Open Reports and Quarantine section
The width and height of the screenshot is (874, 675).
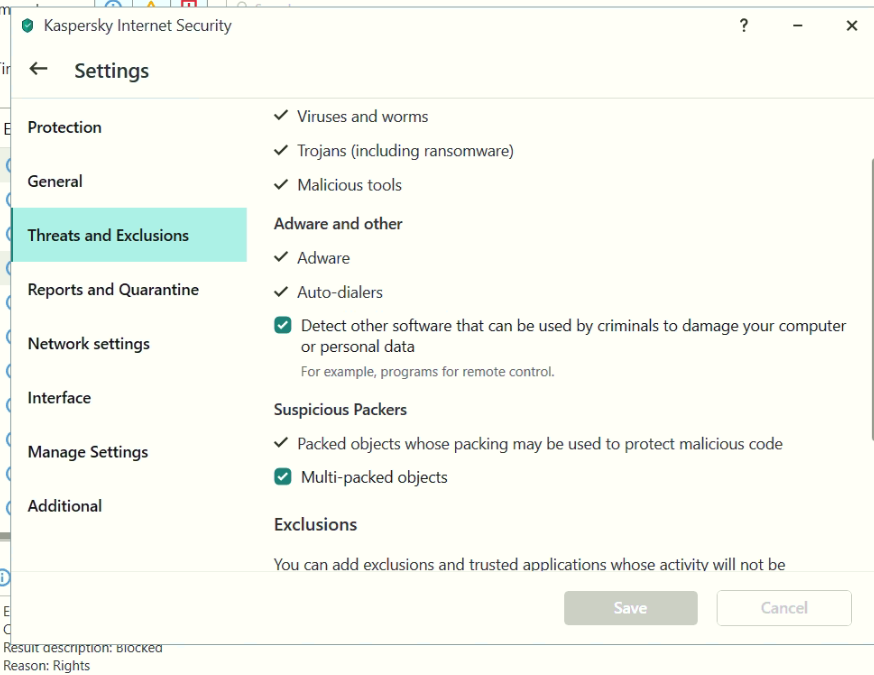(x=129, y=289)
